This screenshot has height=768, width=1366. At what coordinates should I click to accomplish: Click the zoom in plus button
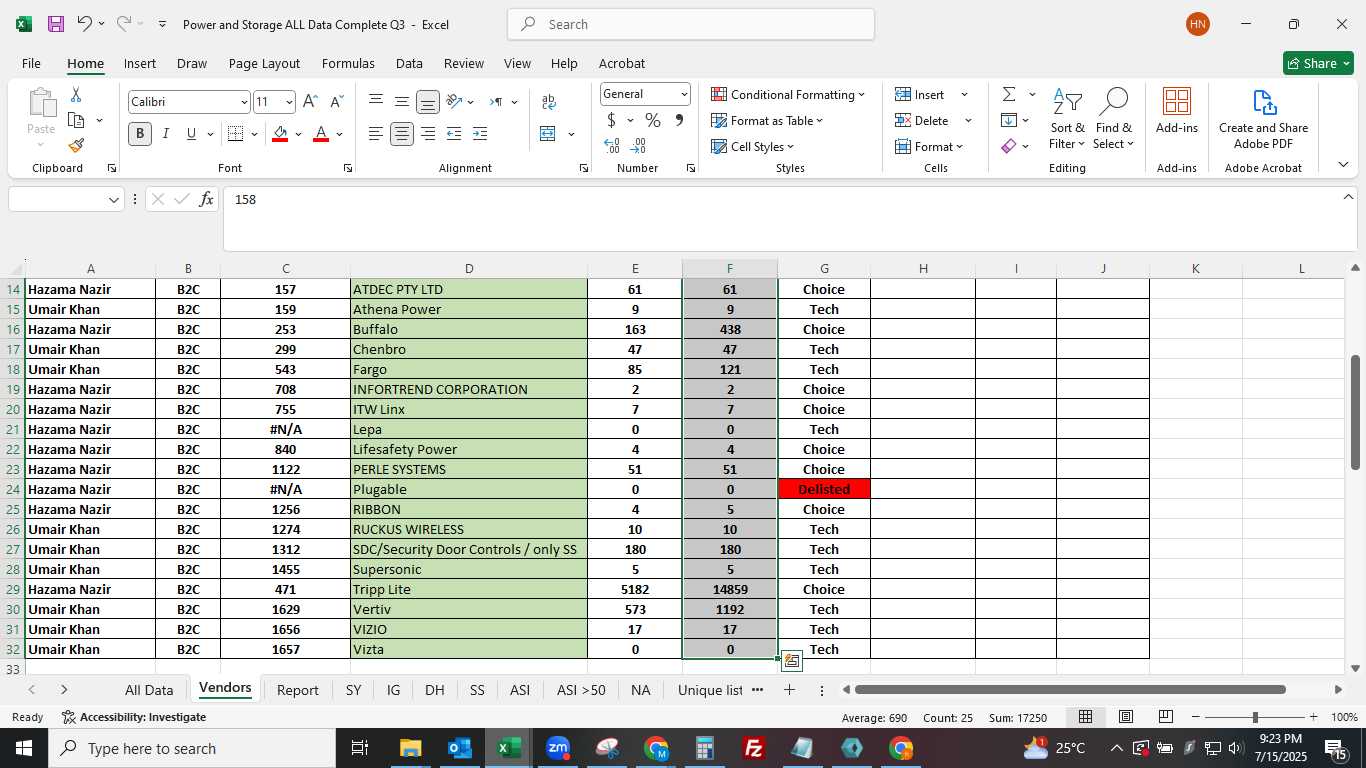pyautogui.click(x=1313, y=717)
